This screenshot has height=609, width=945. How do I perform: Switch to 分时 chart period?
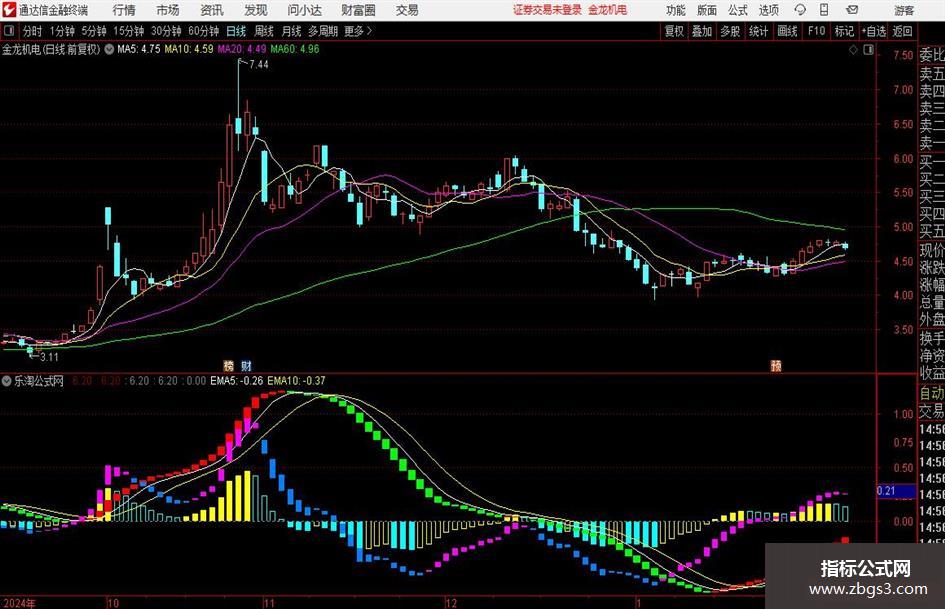33,31
